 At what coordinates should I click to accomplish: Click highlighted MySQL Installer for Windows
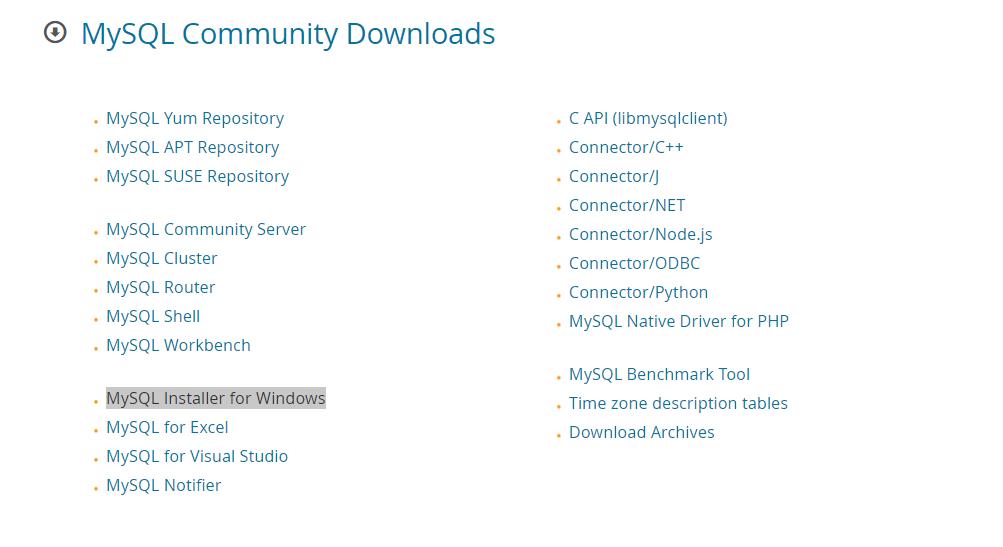pyautogui.click(x=216, y=398)
